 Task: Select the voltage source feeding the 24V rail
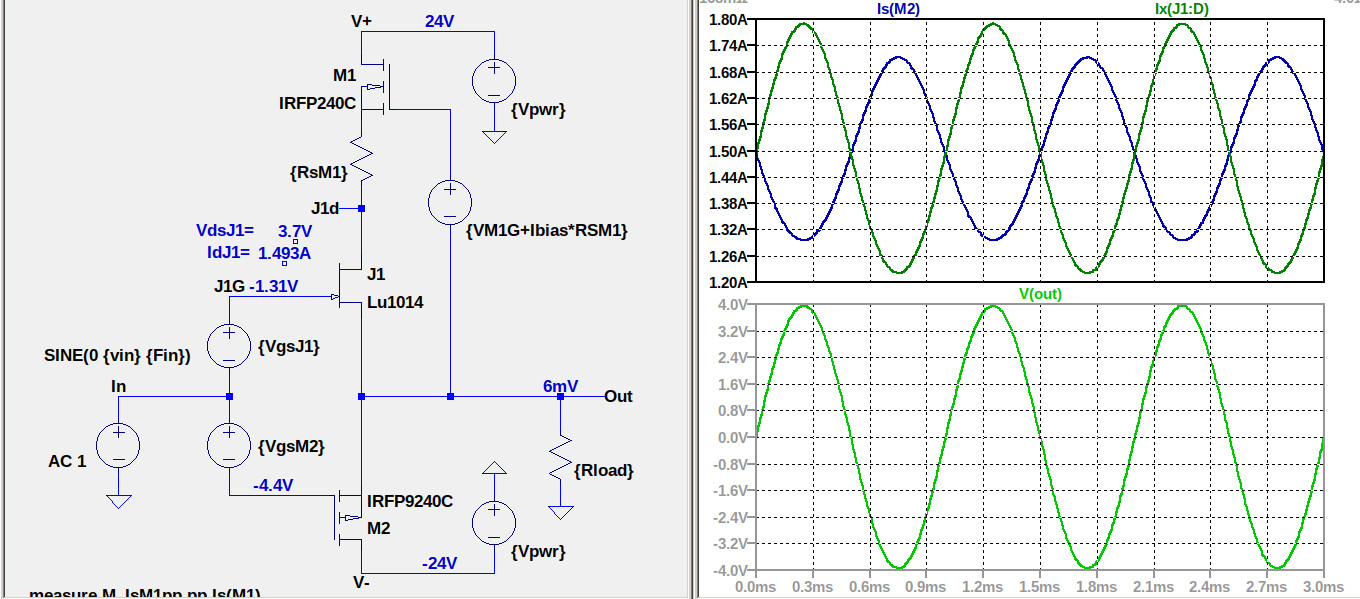[x=493, y=82]
